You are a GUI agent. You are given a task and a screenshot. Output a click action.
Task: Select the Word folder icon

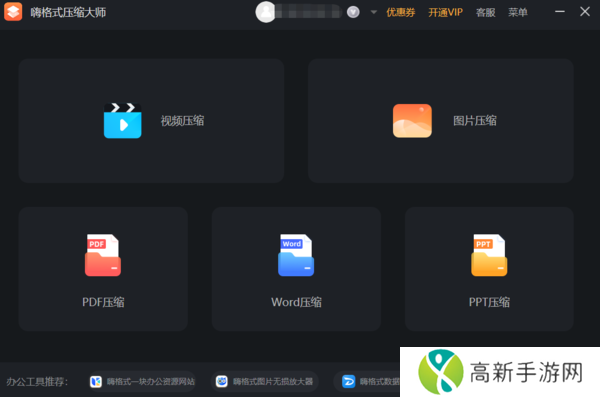[x=296, y=255]
